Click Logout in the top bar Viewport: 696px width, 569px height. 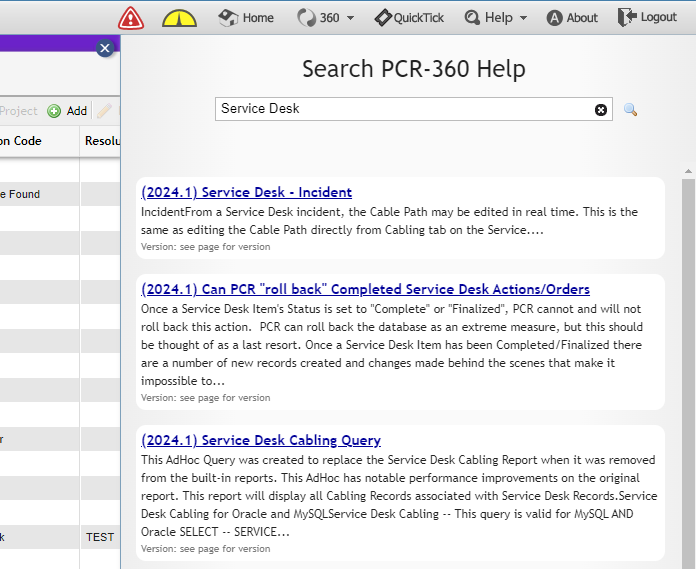(647, 17)
